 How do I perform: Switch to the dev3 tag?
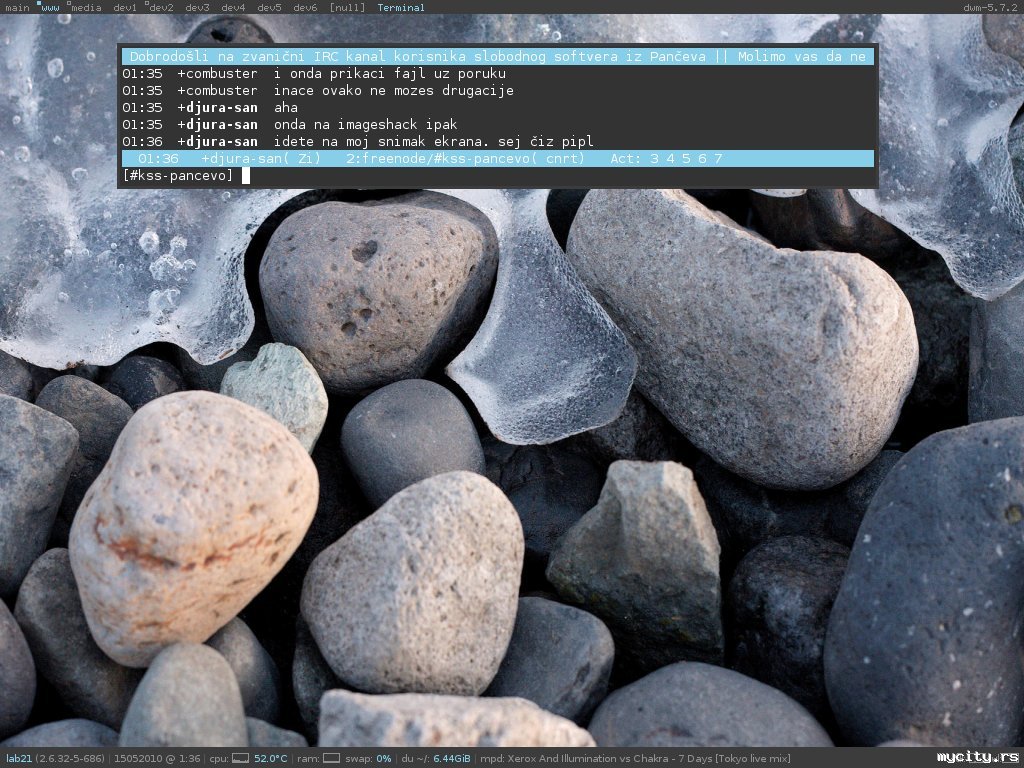[197, 8]
